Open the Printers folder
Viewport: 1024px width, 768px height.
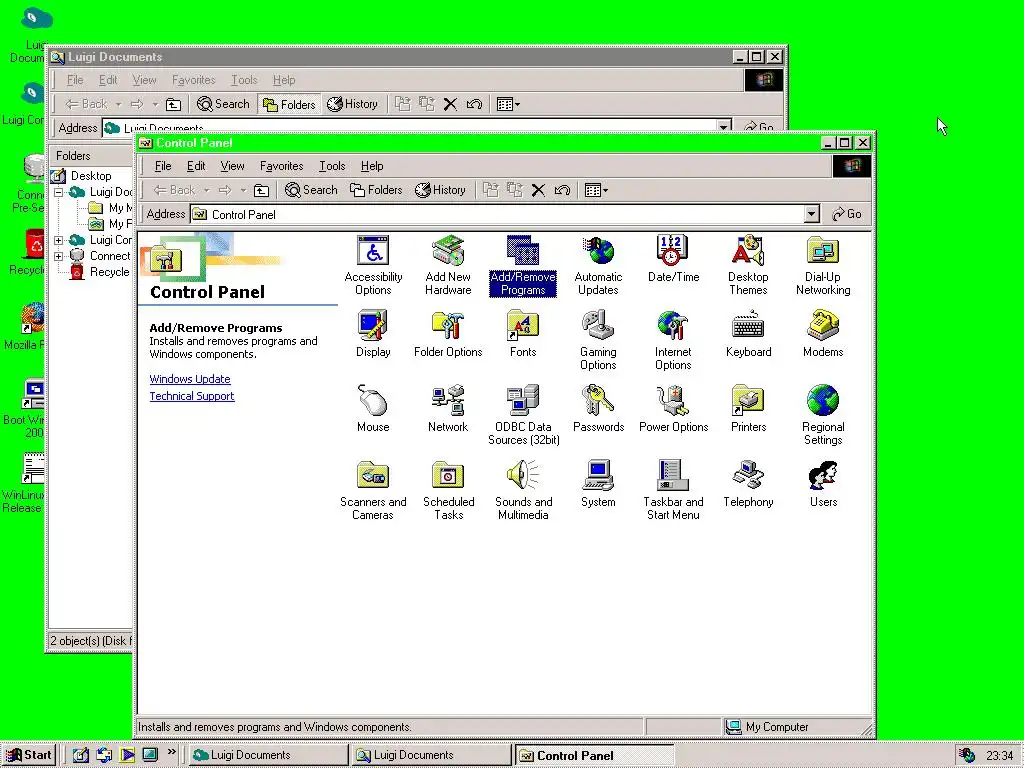pos(748,409)
